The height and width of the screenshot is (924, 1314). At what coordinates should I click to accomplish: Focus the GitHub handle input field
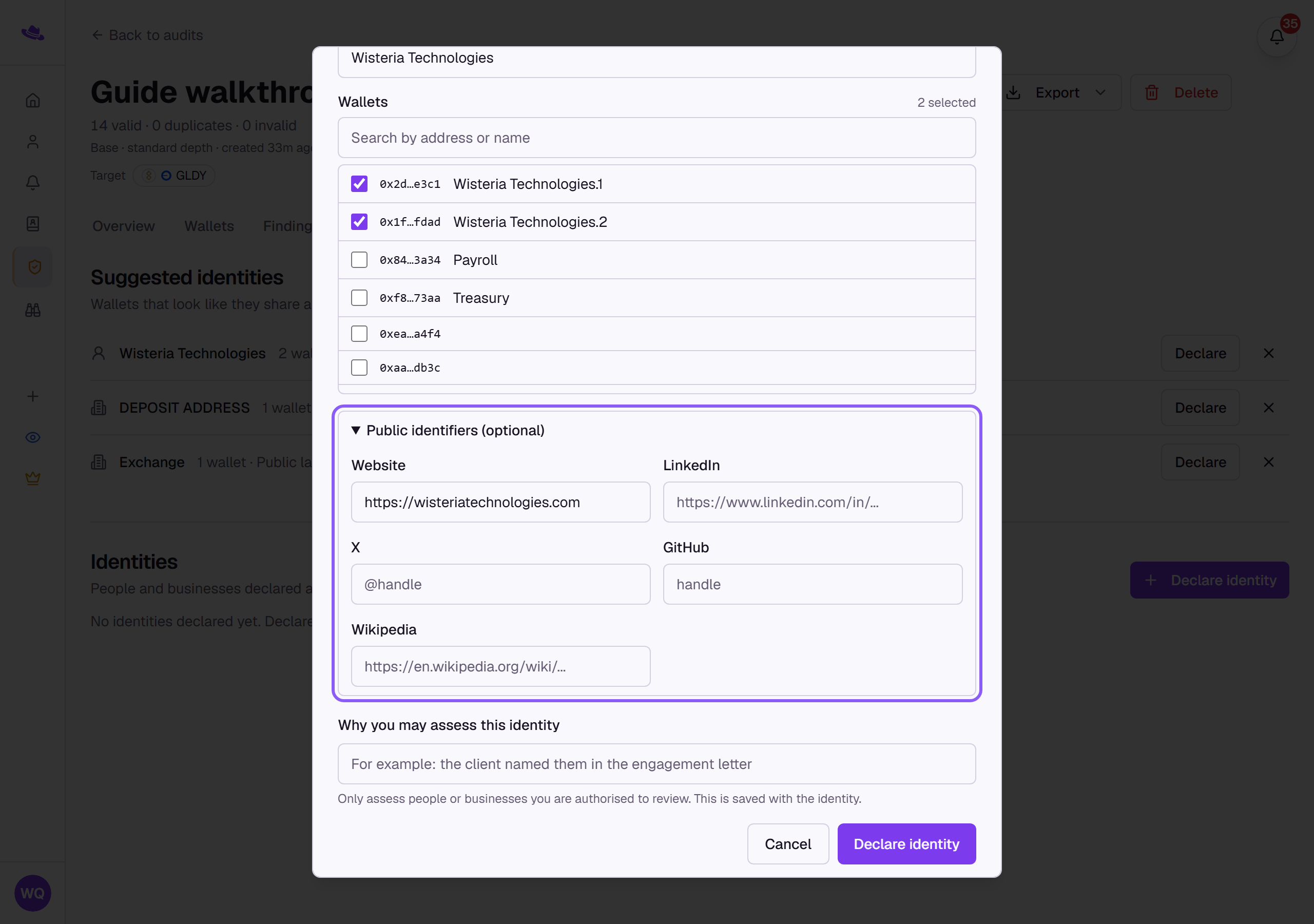click(x=812, y=584)
